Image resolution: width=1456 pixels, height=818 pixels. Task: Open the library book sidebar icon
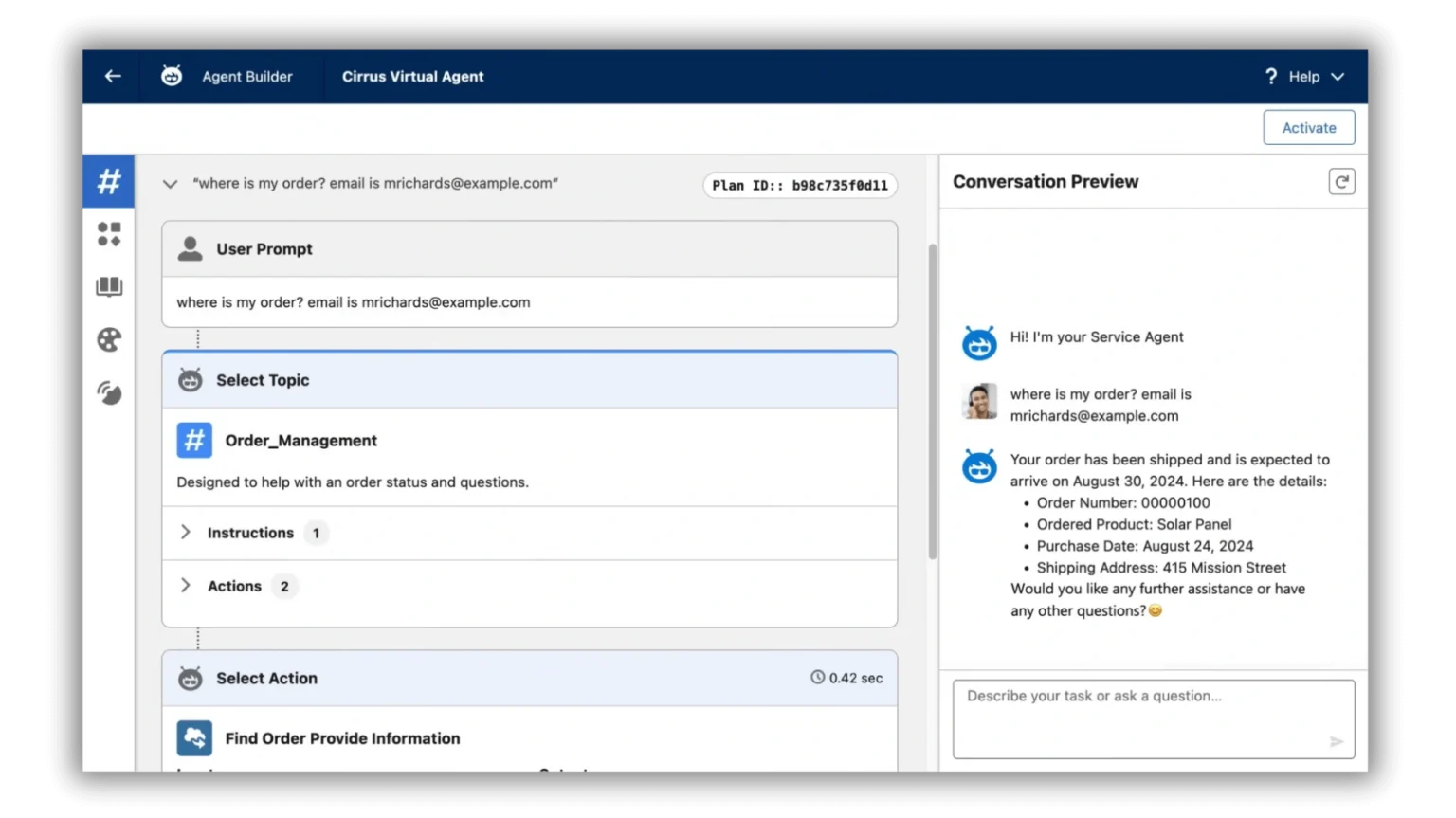(109, 287)
